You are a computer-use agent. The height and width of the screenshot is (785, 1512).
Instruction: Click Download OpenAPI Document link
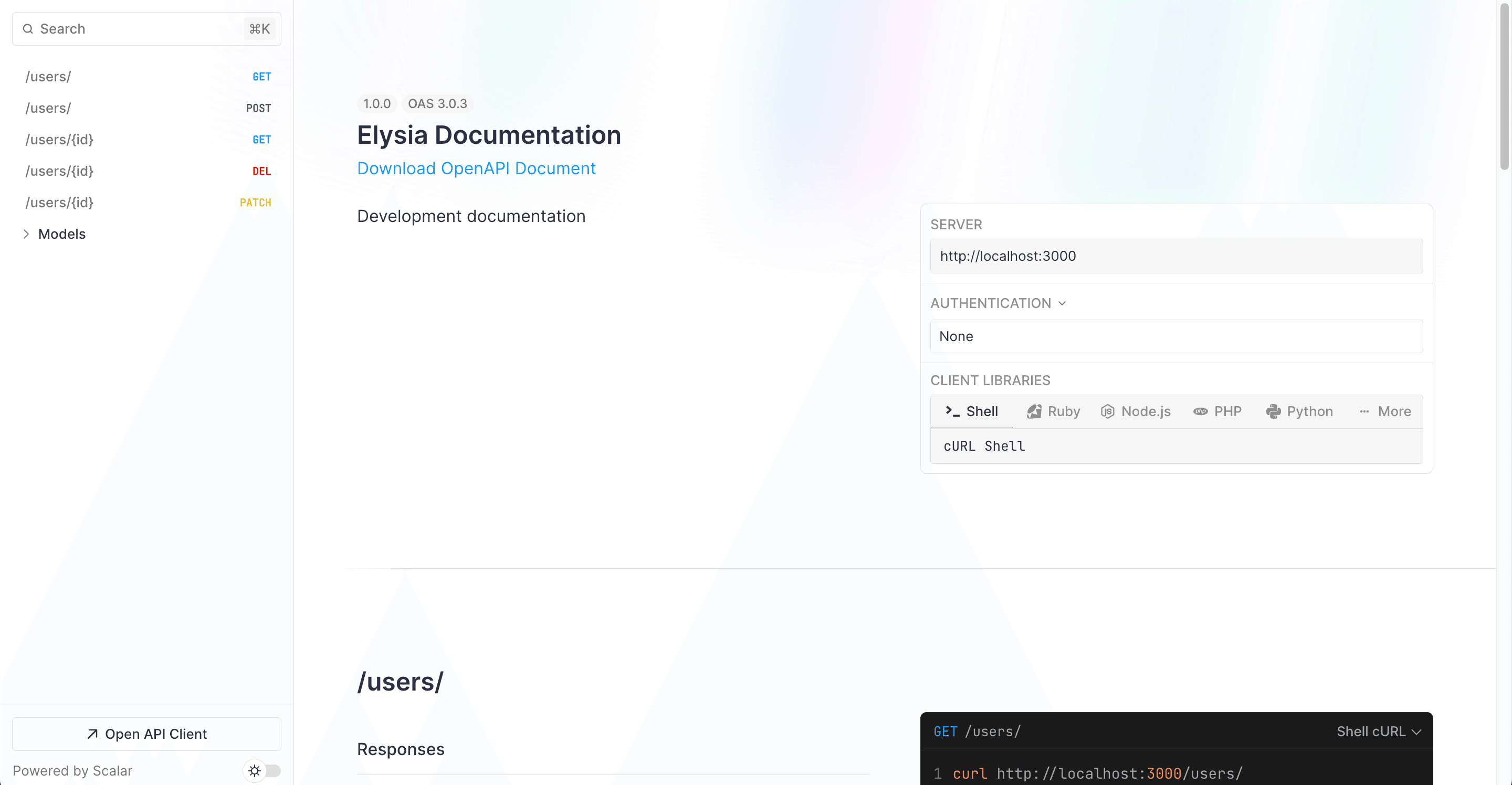pyautogui.click(x=477, y=168)
